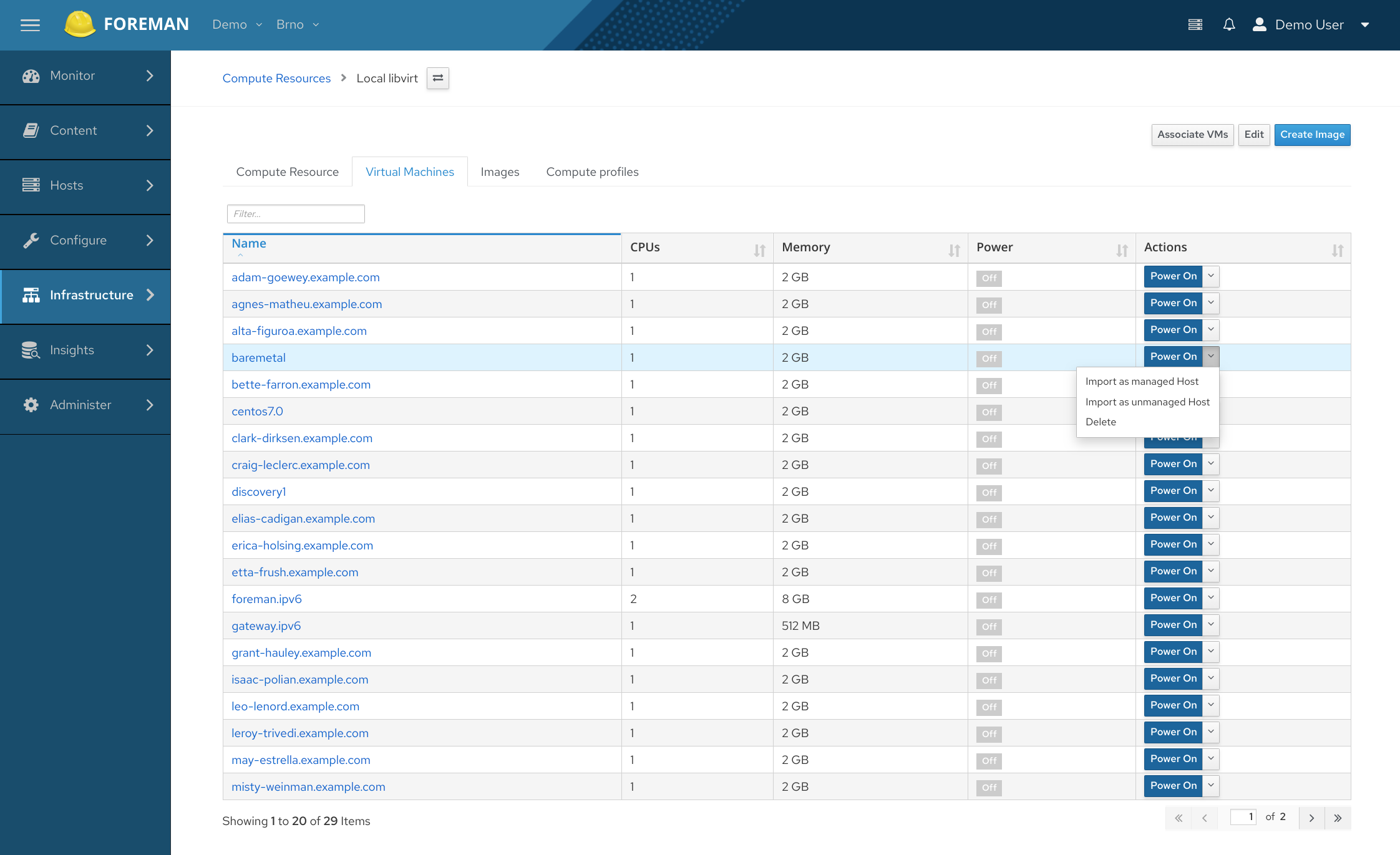The width and height of the screenshot is (1400, 855).
Task: Jump to last page of results
Action: [1338, 818]
